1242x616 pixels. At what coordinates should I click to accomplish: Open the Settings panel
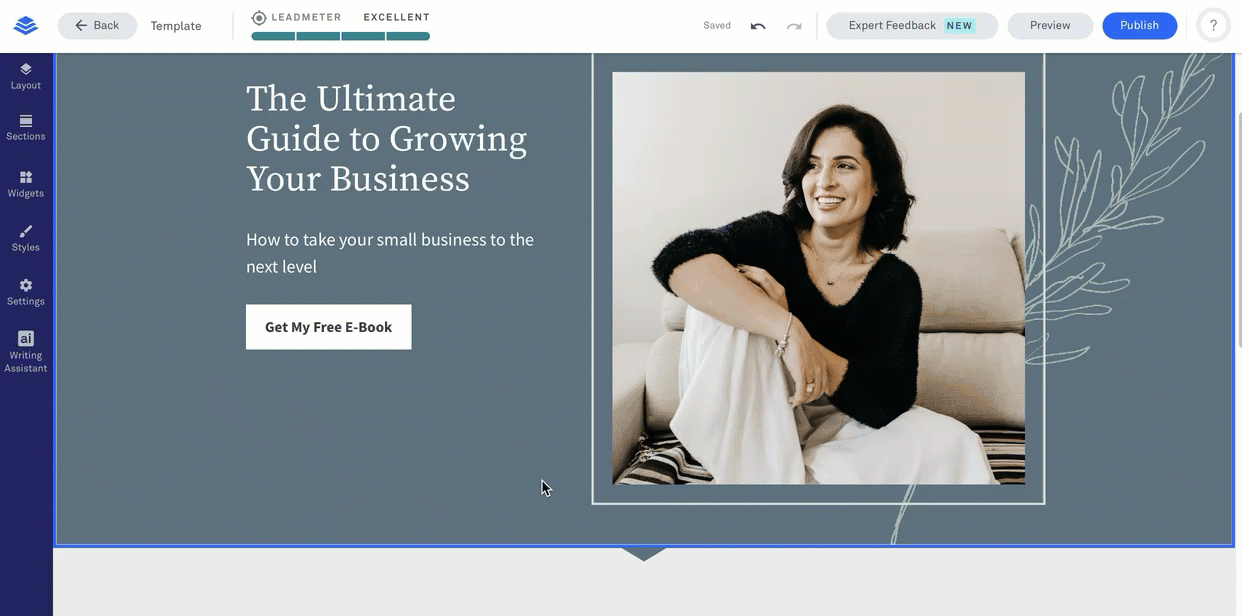[26, 292]
